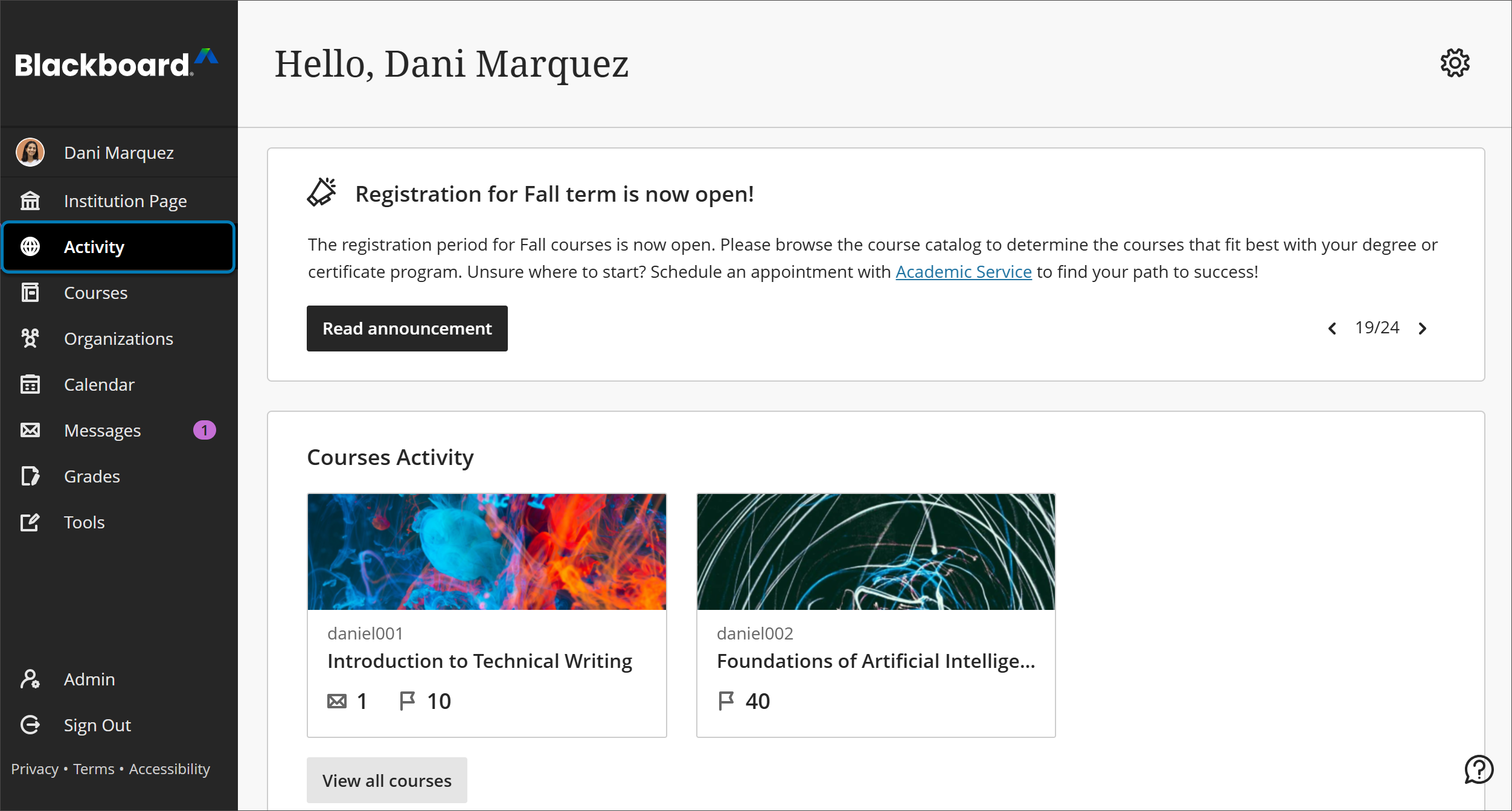Open Tools using its sidebar icon
This screenshot has height=811, width=1512.
tap(31, 522)
